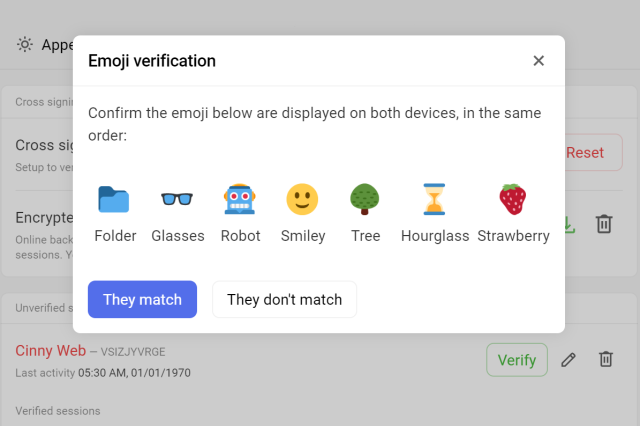Image resolution: width=640 pixels, height=426 pixels.
Task: Click the Folder emoji icon
Action: click(x=114, y=199)
